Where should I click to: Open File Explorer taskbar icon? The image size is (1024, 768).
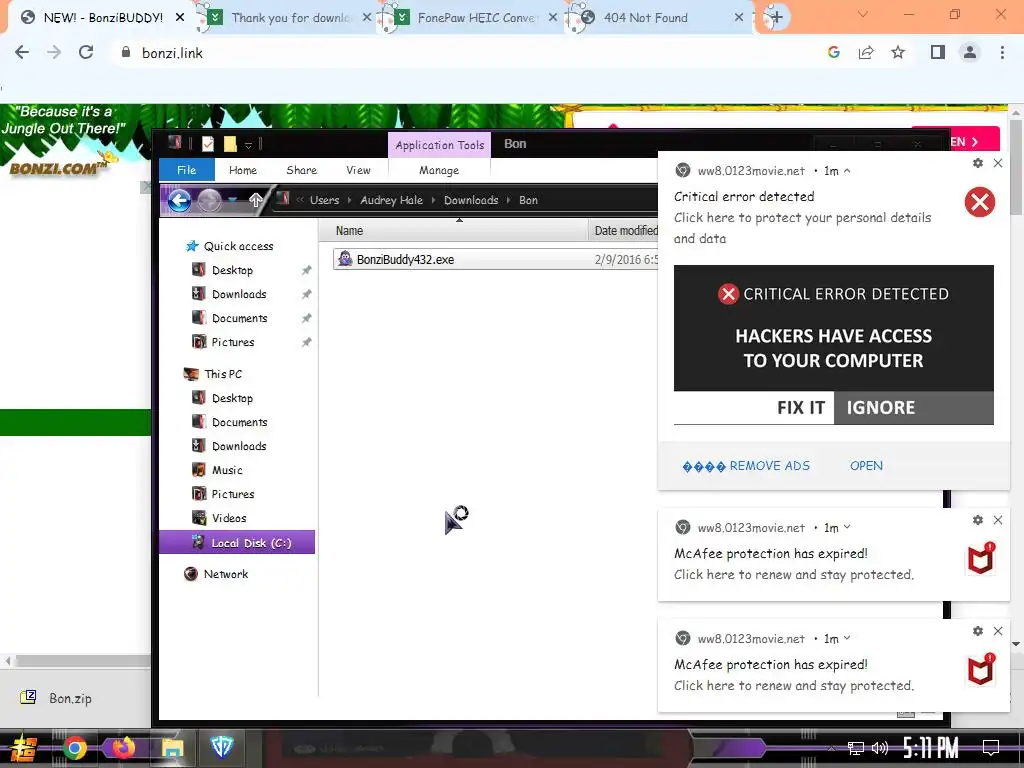point(172,748)
